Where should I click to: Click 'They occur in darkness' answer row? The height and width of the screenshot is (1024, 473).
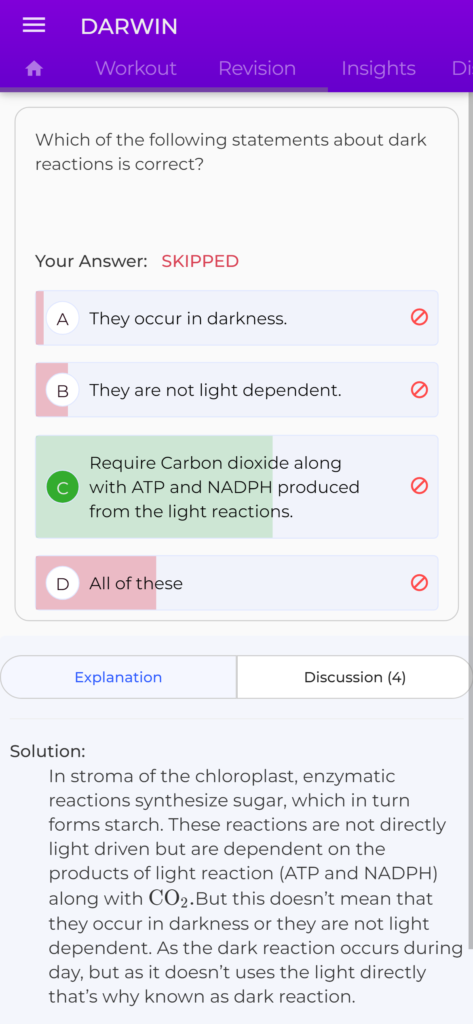pos(236,318)
